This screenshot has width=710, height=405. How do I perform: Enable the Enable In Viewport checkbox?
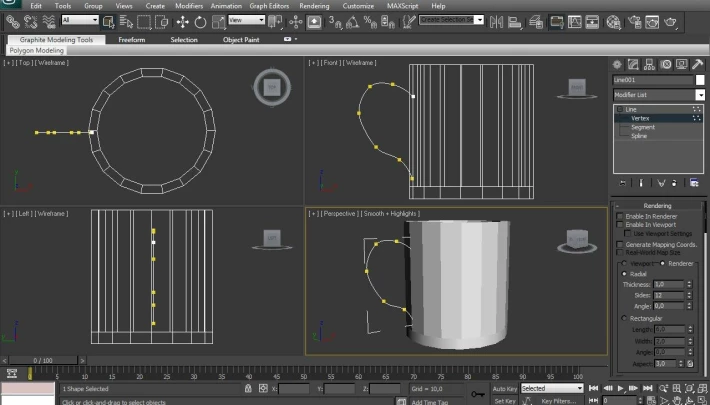pyautogui.click(x=620, y=224)
